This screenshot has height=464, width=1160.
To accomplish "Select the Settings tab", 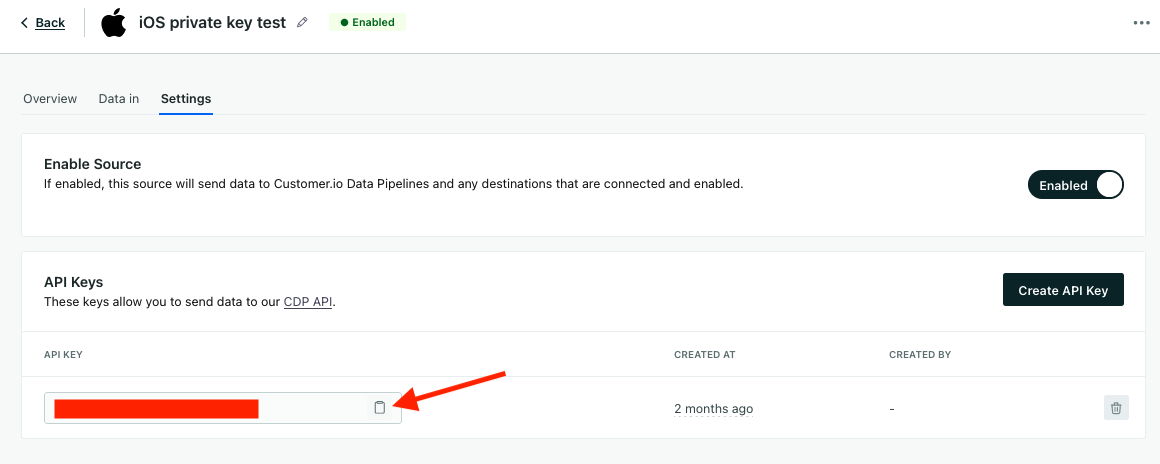I will pos(186,99).
